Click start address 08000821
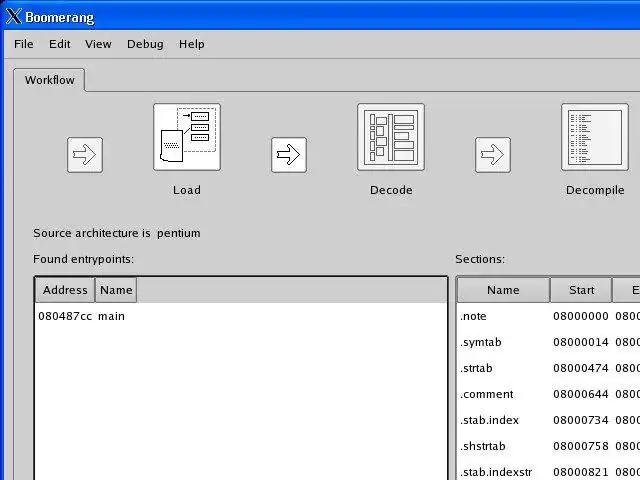Viewport: 640px width, 480px height. [581, 472]
